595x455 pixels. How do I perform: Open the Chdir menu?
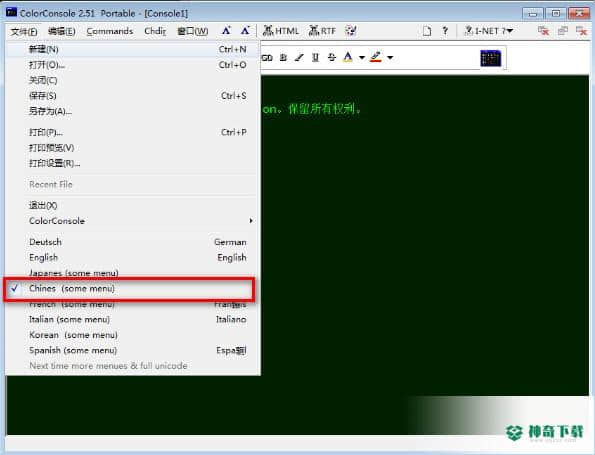point(155,31)
